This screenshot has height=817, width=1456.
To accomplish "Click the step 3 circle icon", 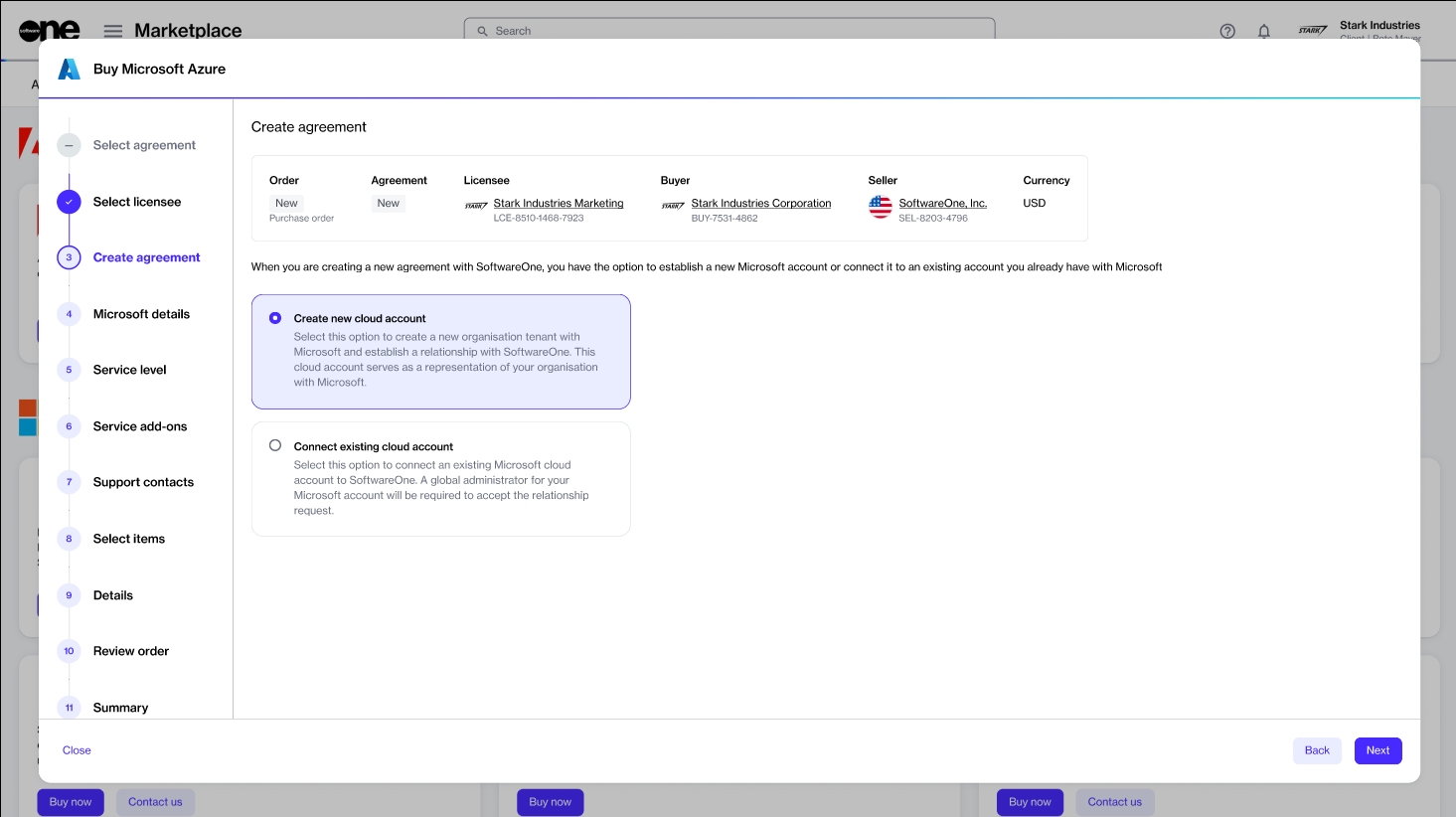I will point(69,257).
